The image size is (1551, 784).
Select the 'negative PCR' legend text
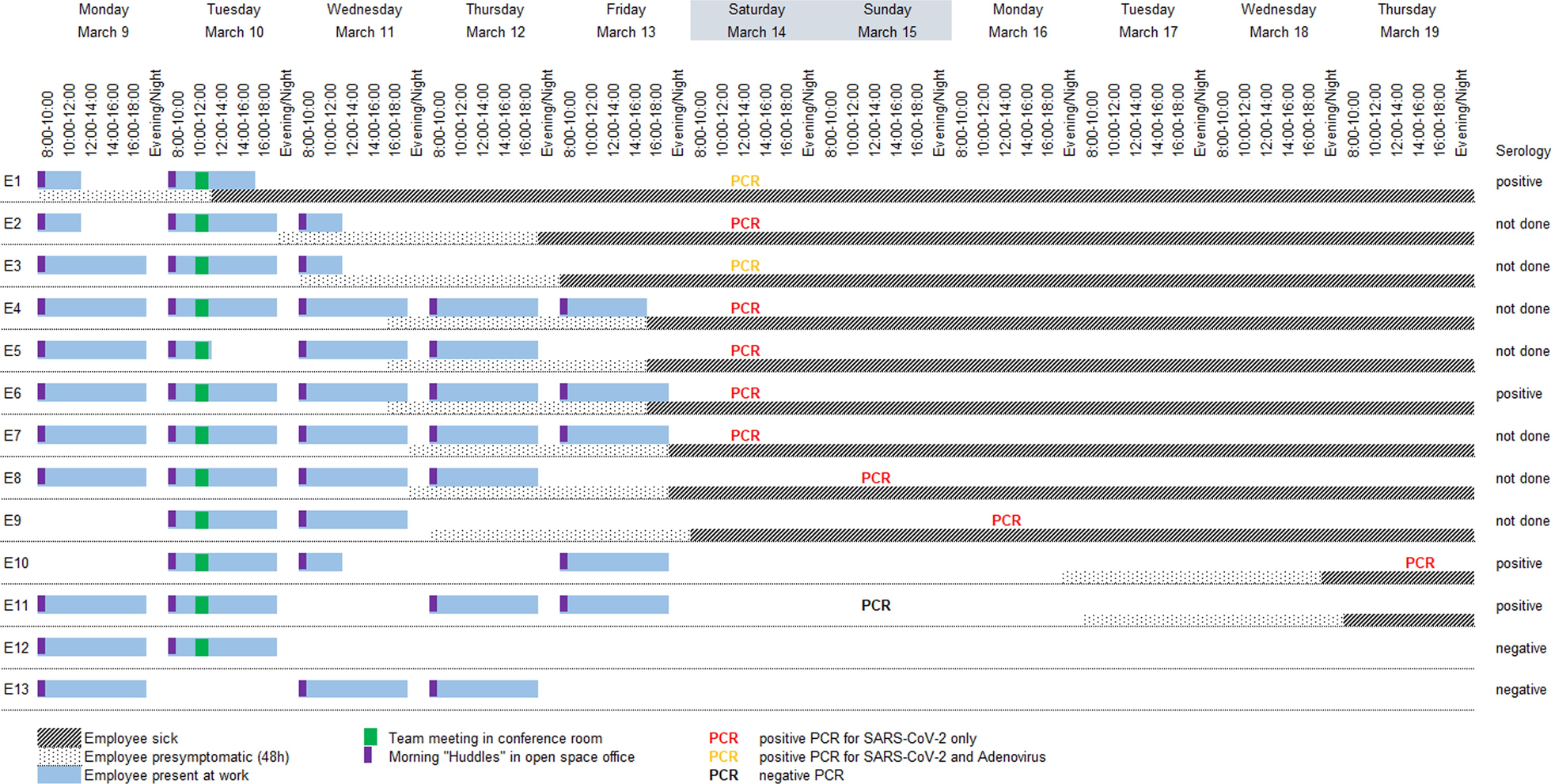point(802,775)
